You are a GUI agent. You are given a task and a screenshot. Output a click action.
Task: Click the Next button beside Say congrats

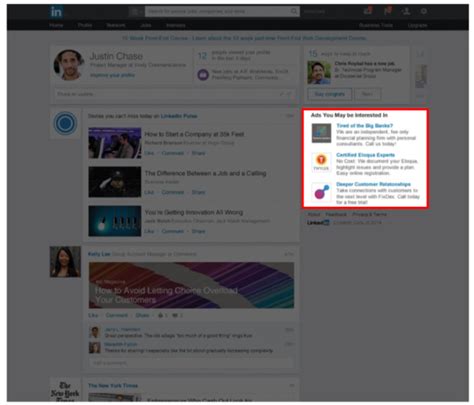coord(367,94)
